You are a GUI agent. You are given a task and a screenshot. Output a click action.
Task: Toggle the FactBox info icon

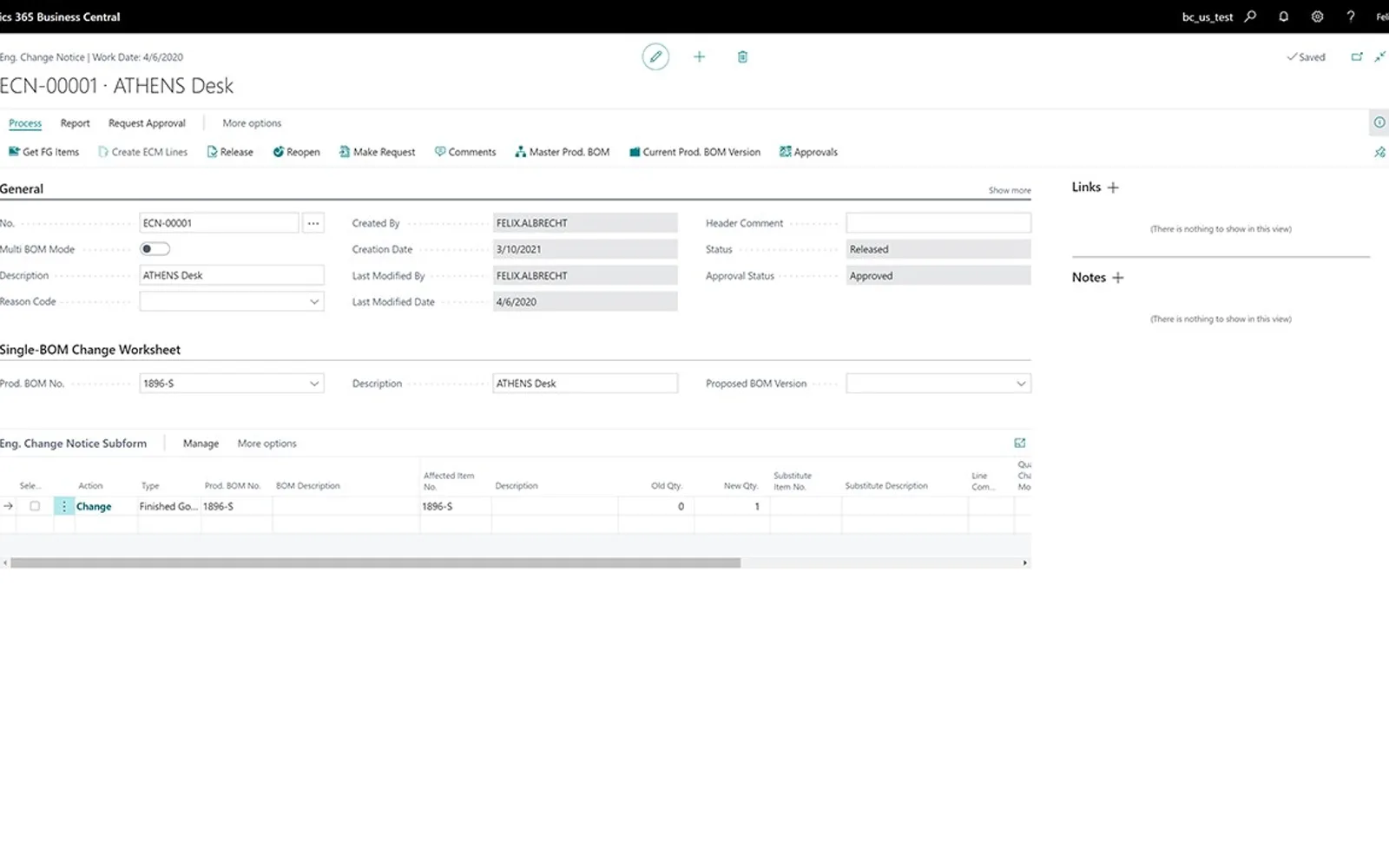click(x=1379, y=122)
